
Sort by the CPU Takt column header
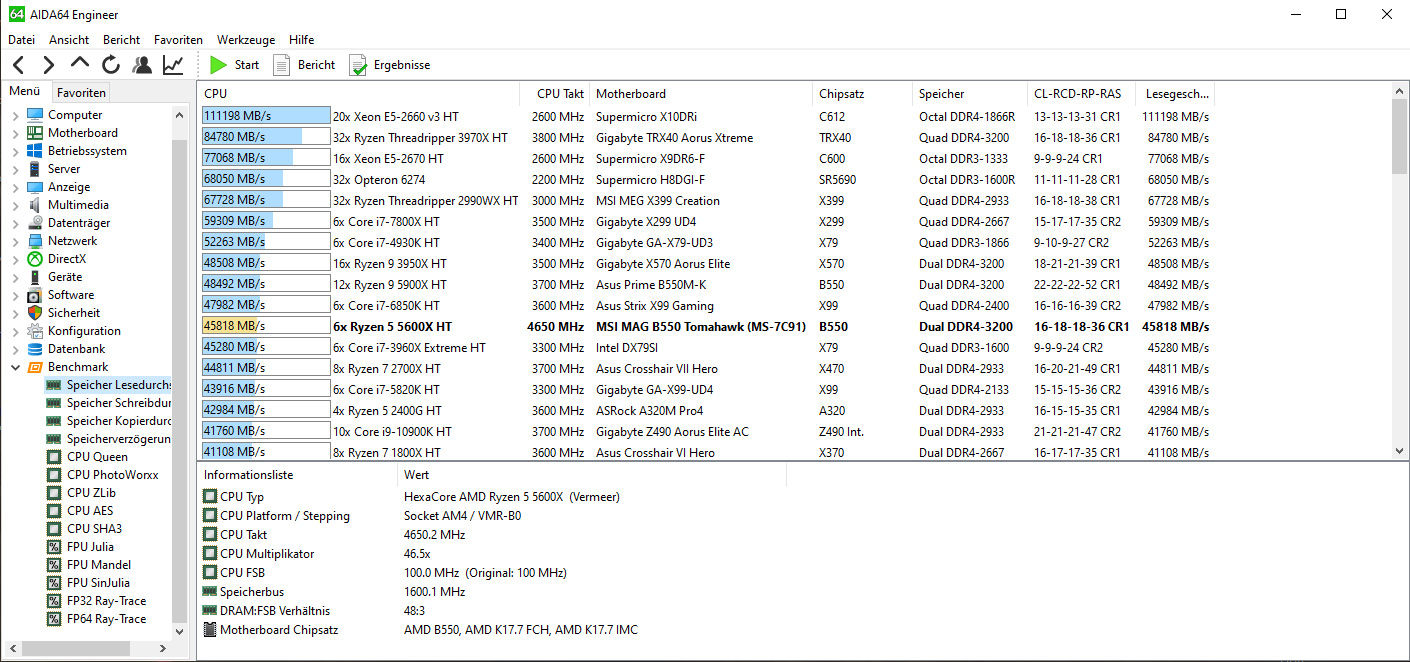pyautogui.click(x=555, y=94)
